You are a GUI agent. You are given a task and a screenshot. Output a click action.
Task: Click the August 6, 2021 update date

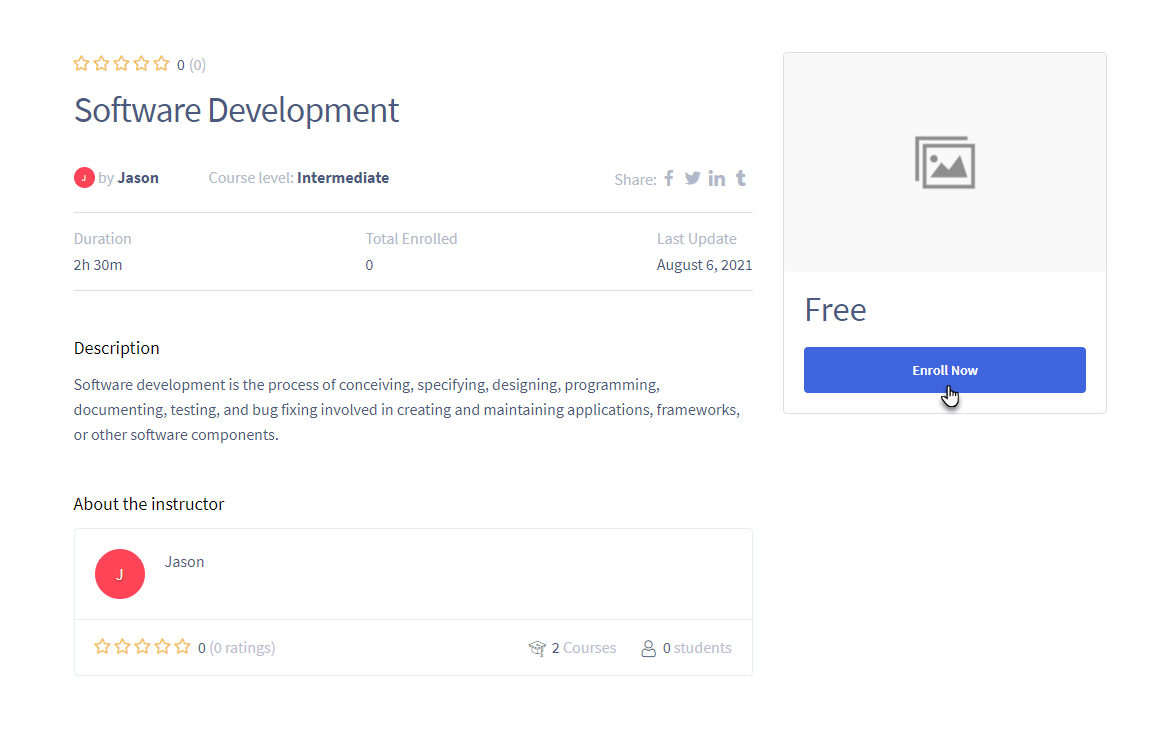[x=704, y=265]
